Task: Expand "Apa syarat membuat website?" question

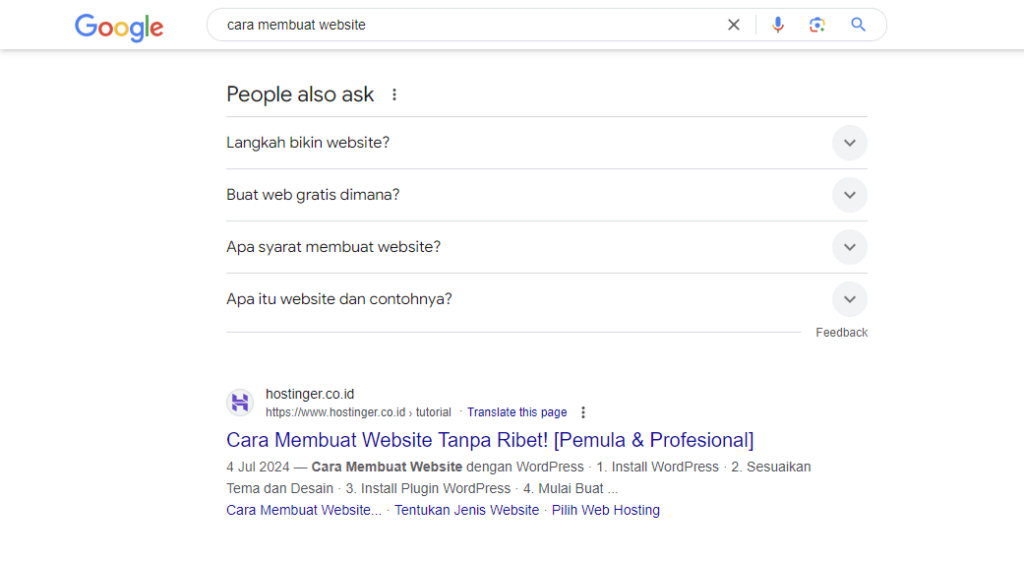Action: coord(849,247)
